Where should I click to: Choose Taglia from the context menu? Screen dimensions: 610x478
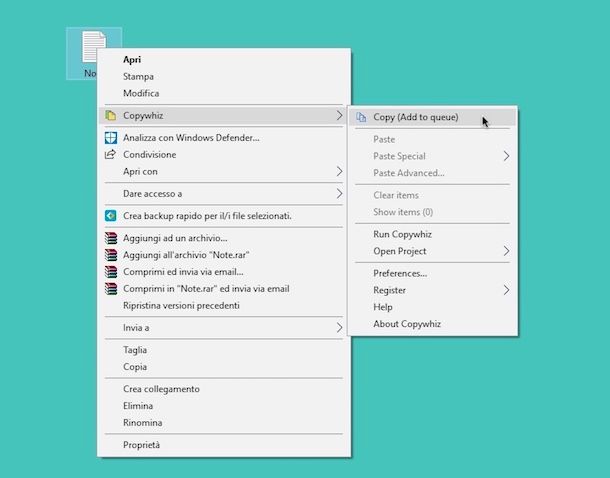[x=224, y=350]
